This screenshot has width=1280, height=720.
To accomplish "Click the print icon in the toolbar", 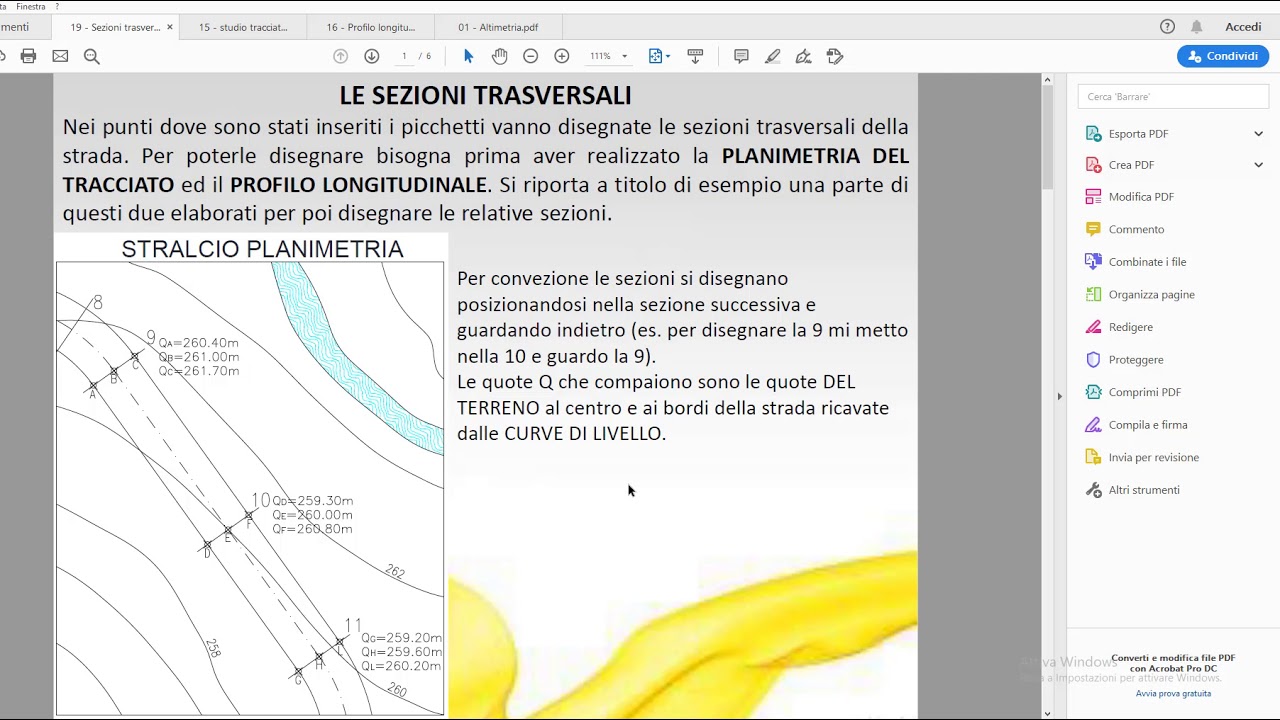I will (28, 56).
